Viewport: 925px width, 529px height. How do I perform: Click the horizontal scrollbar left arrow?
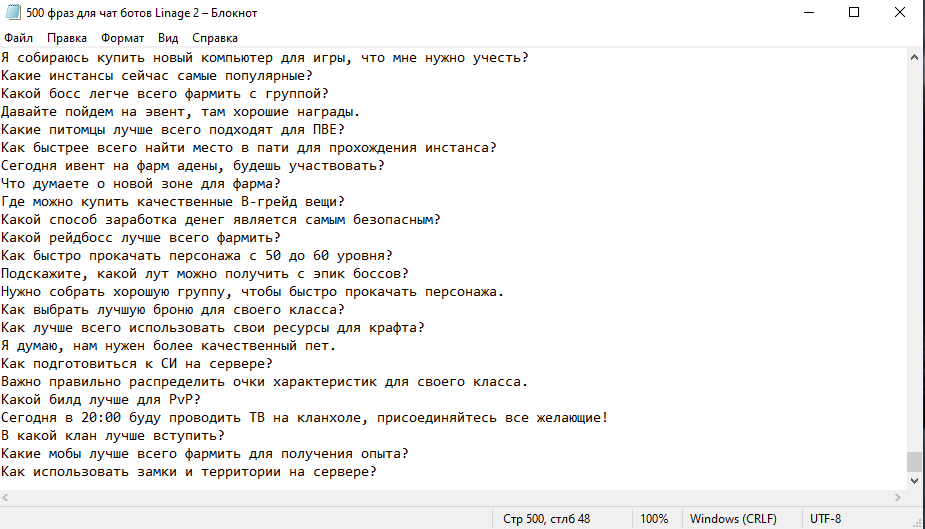pos(5,498)
